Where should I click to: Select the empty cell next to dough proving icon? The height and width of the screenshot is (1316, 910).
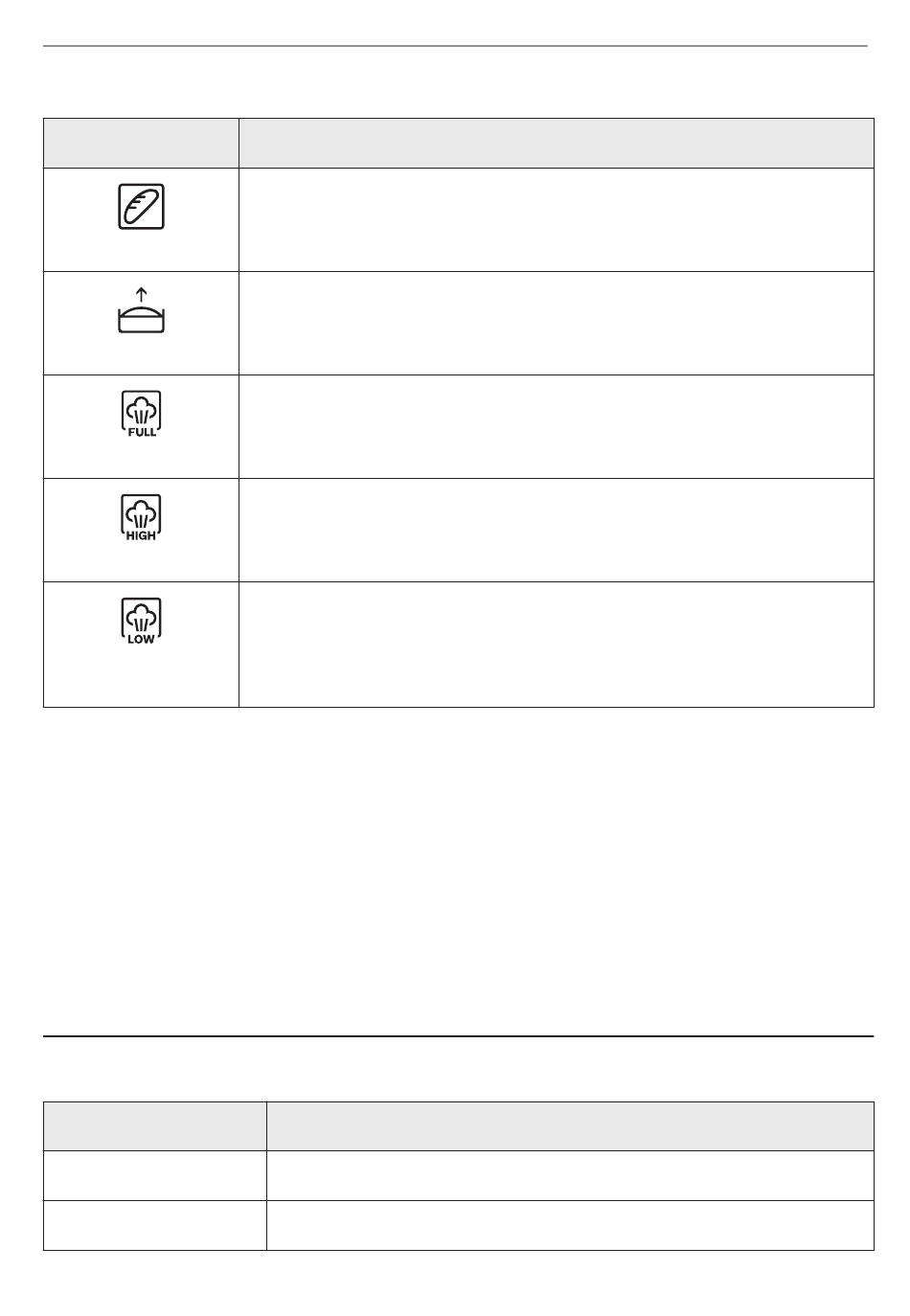pyautogui.click(x=557, y=324)
